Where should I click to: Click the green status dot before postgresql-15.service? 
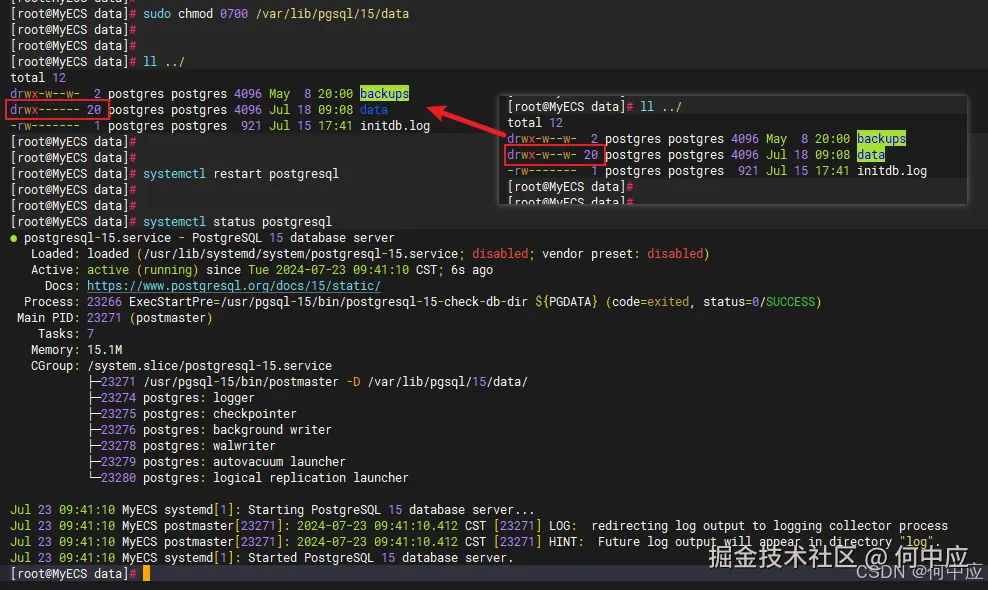pos(14,238)
